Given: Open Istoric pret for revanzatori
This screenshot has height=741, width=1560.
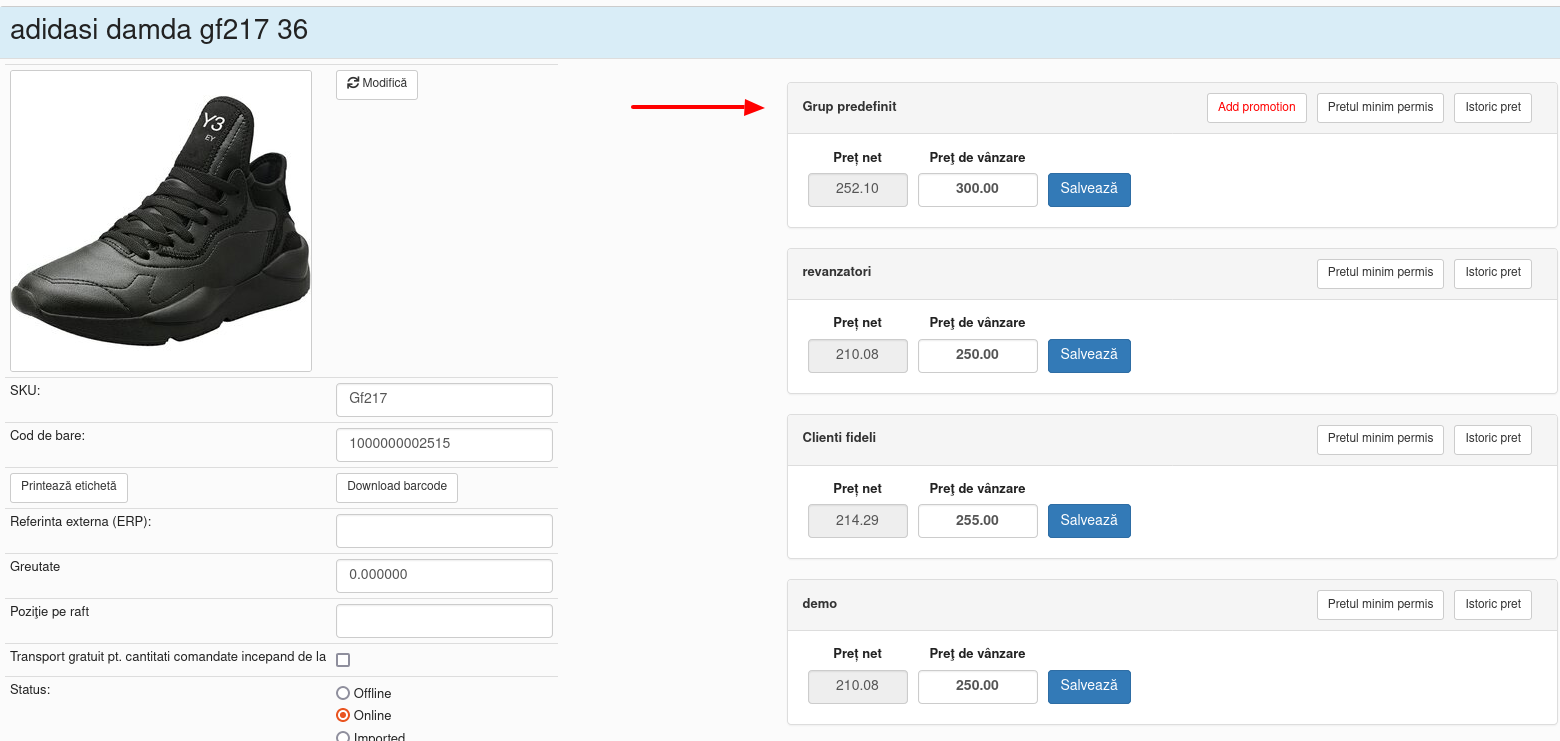Looking at the screenshot, I should click(x=1493, y=273).
